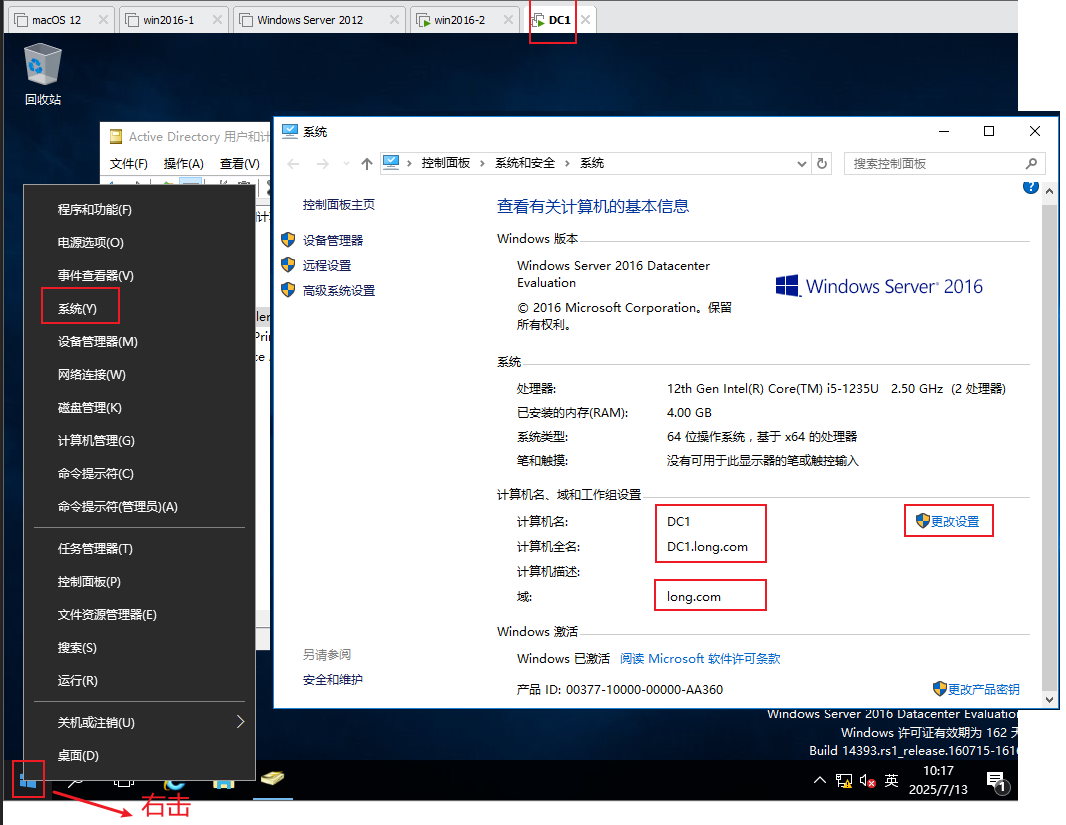
Task: Open 高级系统设置 link in the sidebar
Action: [x=339, y=290]
